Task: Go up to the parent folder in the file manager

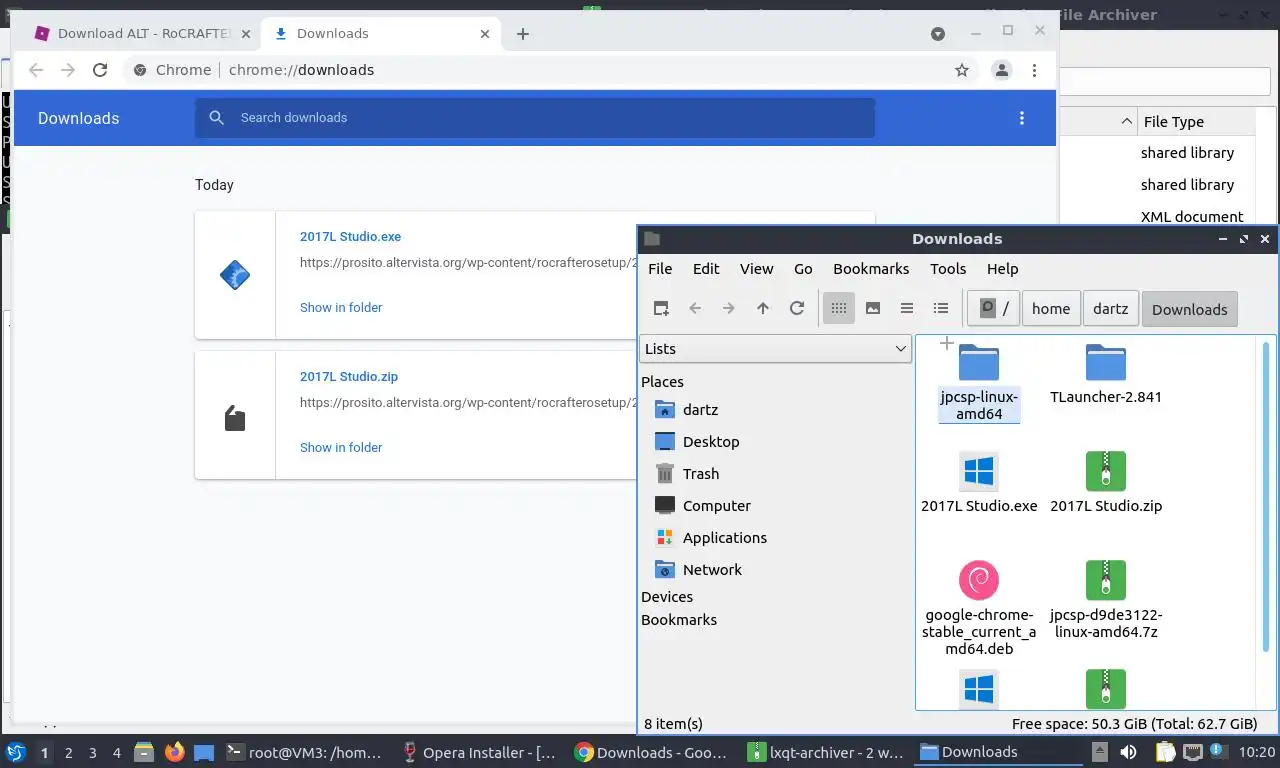Action: click(x=763, y=308)
